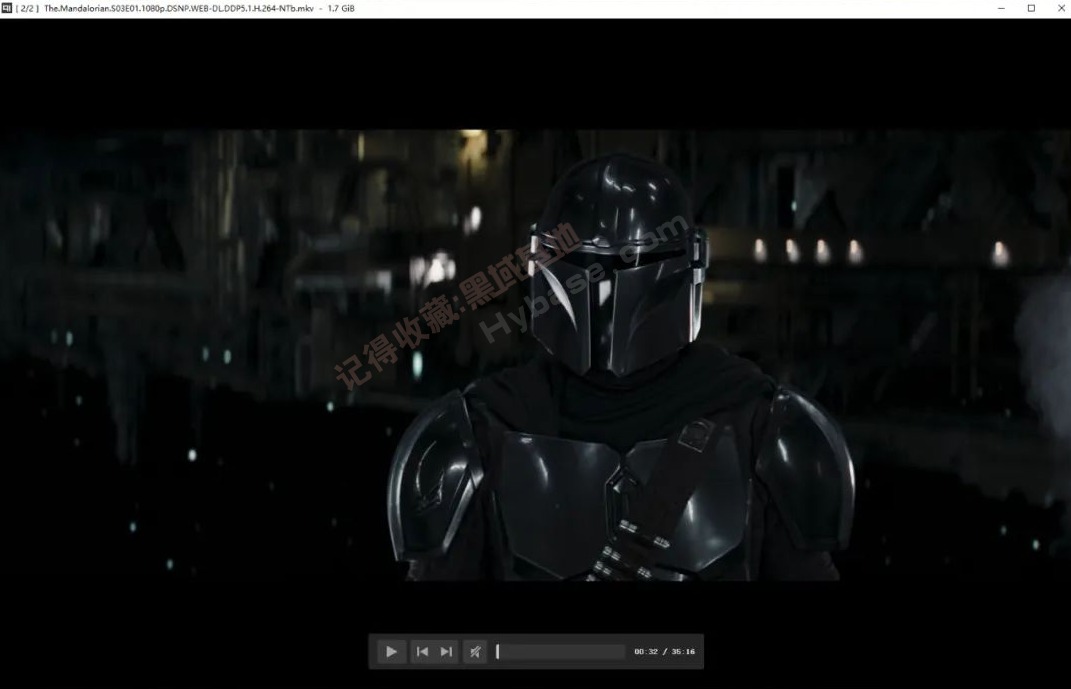Minimize the player window
Viewport: 1071px width, 689px height.
[x=1001, y=8]
